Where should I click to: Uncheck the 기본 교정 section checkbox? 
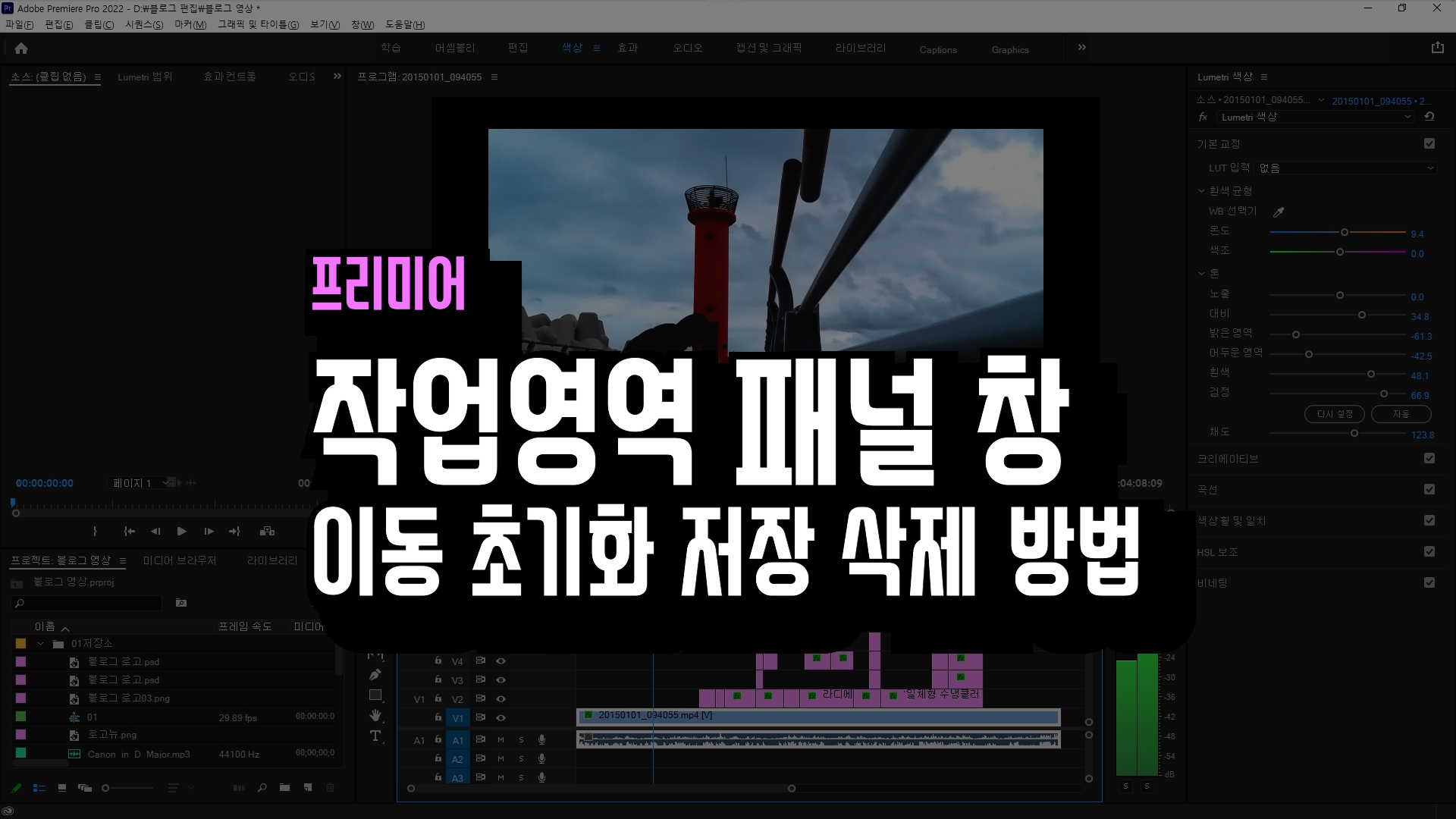[1429, 143]
